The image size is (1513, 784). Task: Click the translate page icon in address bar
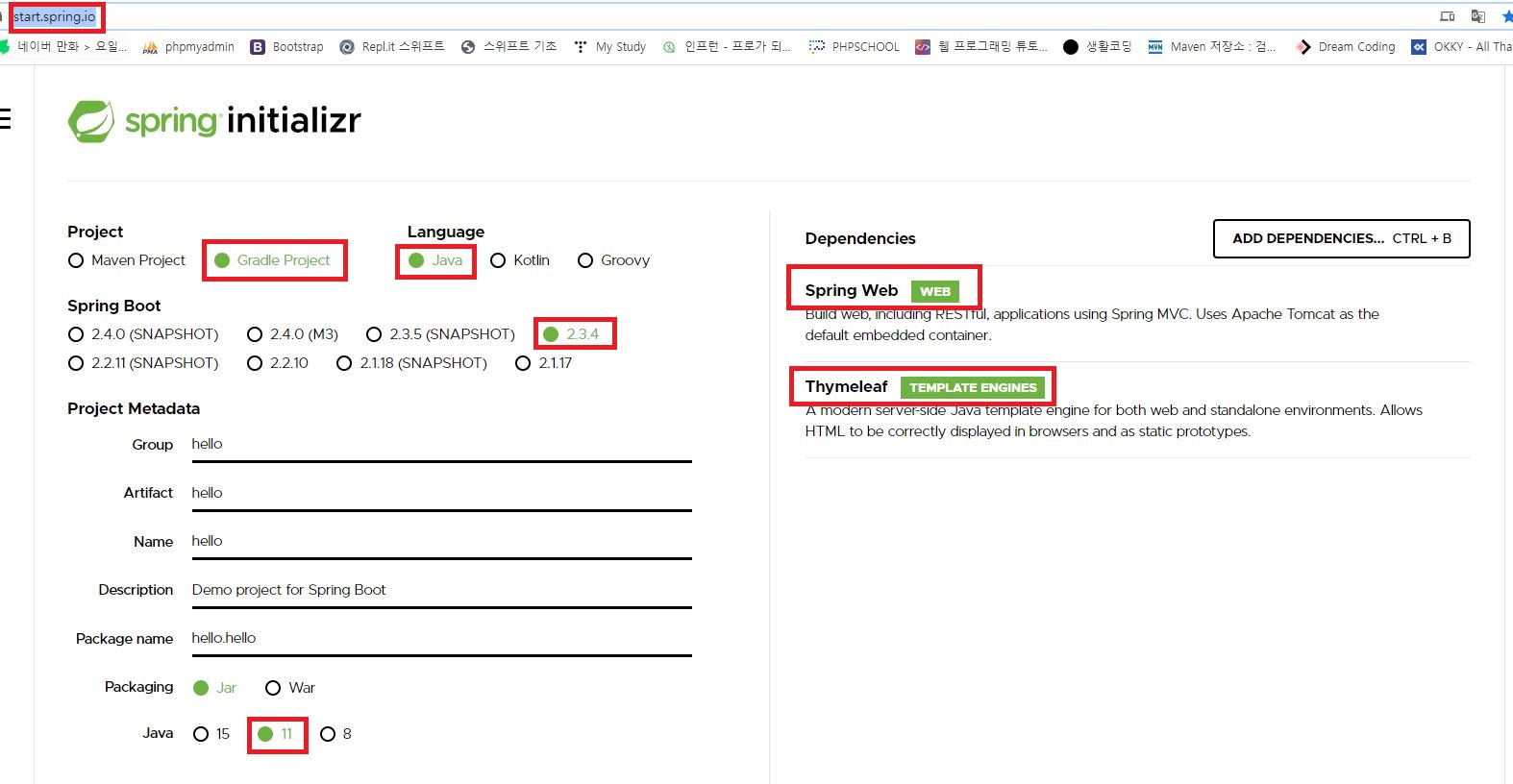point(1478,16)
